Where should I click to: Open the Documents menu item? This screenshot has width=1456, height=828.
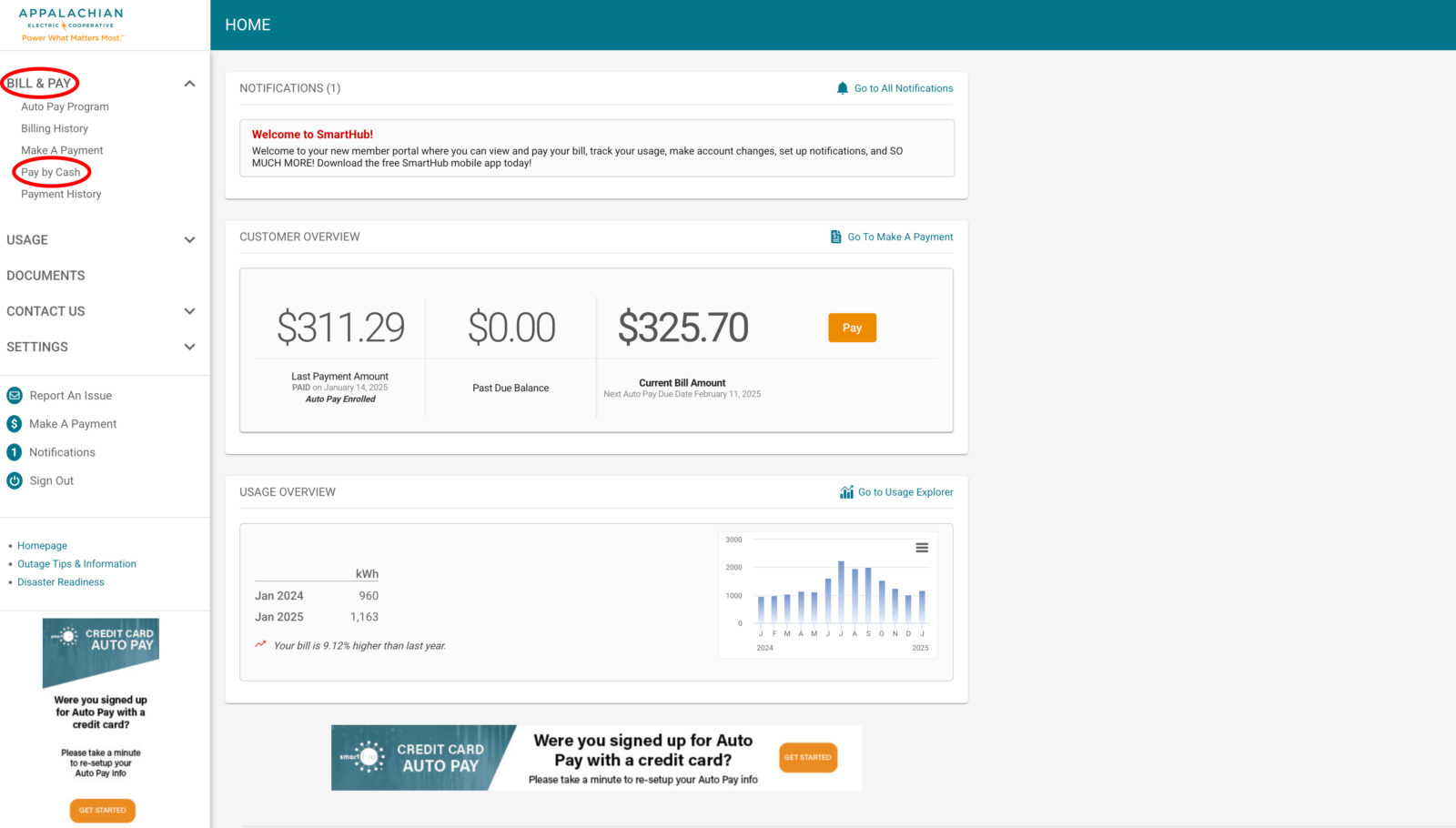[x=45, y=276]
